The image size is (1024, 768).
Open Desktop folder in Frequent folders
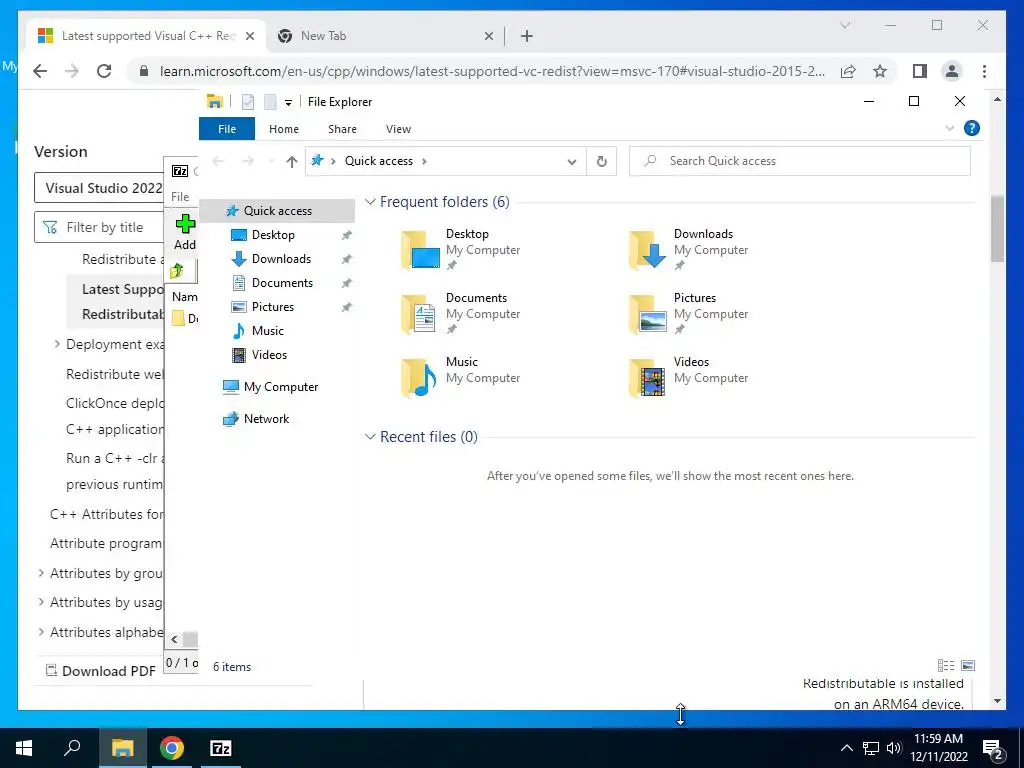(x=460, y=249)
